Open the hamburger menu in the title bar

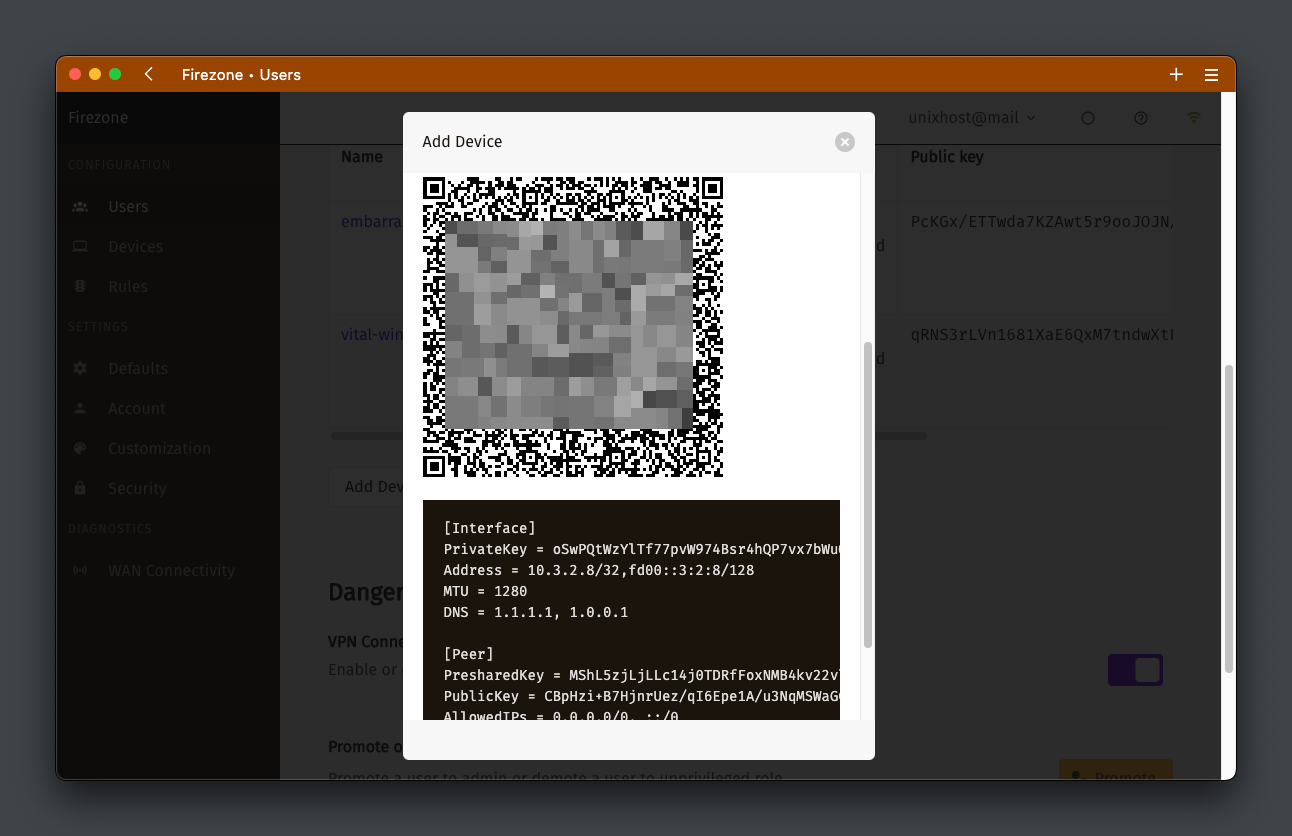1211,75
